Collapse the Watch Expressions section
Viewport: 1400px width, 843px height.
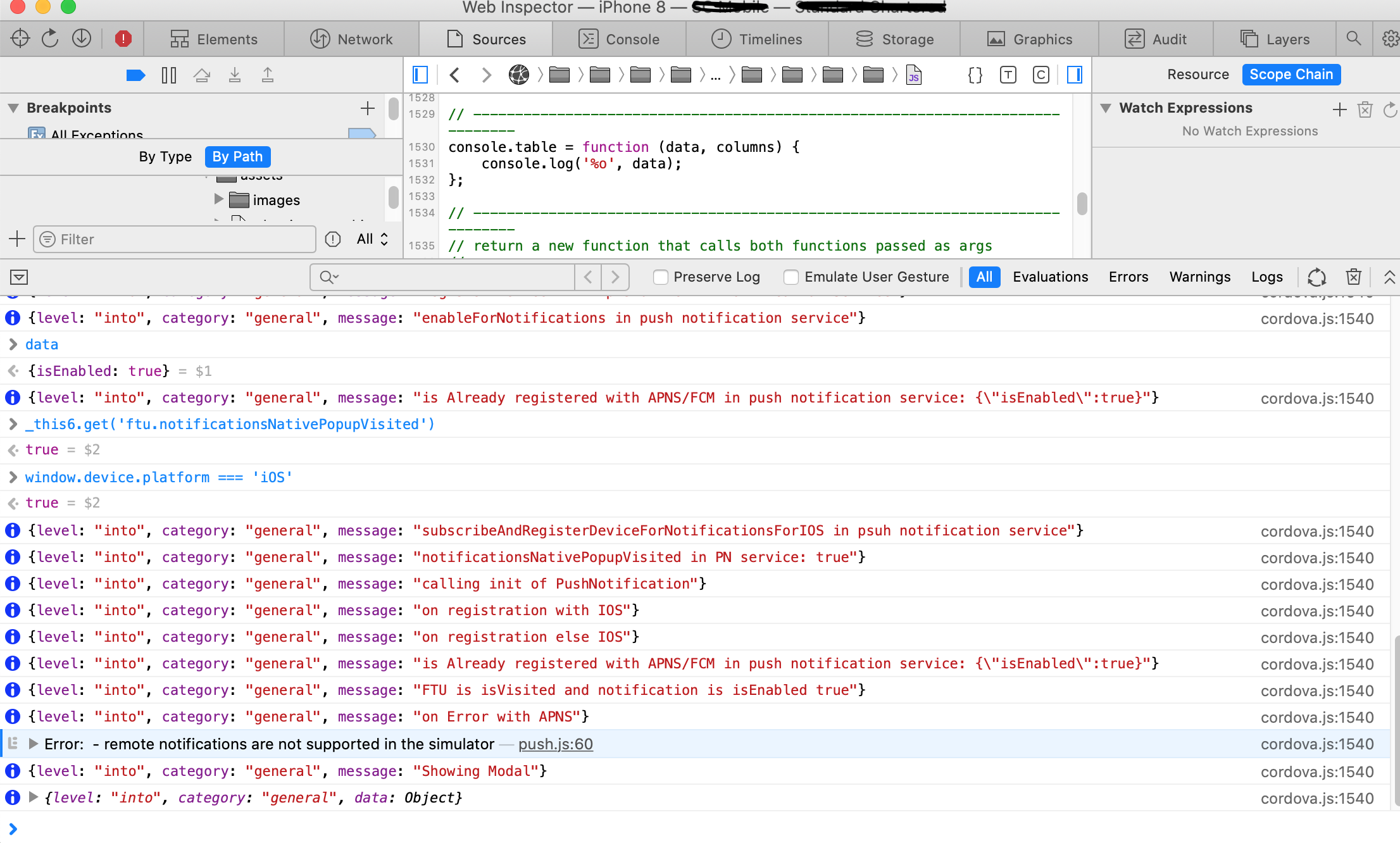point(1105,108)
